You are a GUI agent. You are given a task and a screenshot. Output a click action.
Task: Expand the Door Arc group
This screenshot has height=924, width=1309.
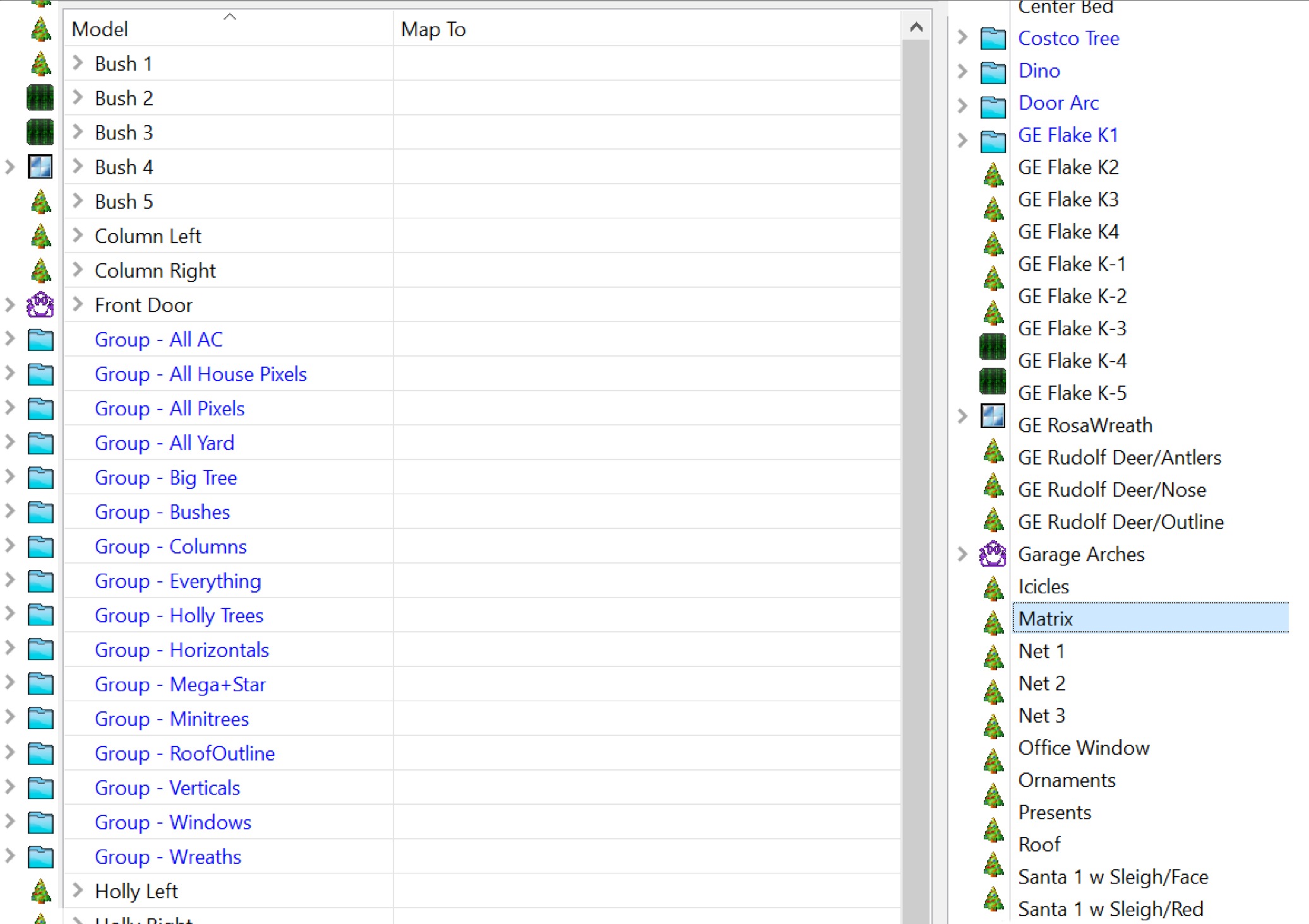pyautogui.click(x=962, y=105)
